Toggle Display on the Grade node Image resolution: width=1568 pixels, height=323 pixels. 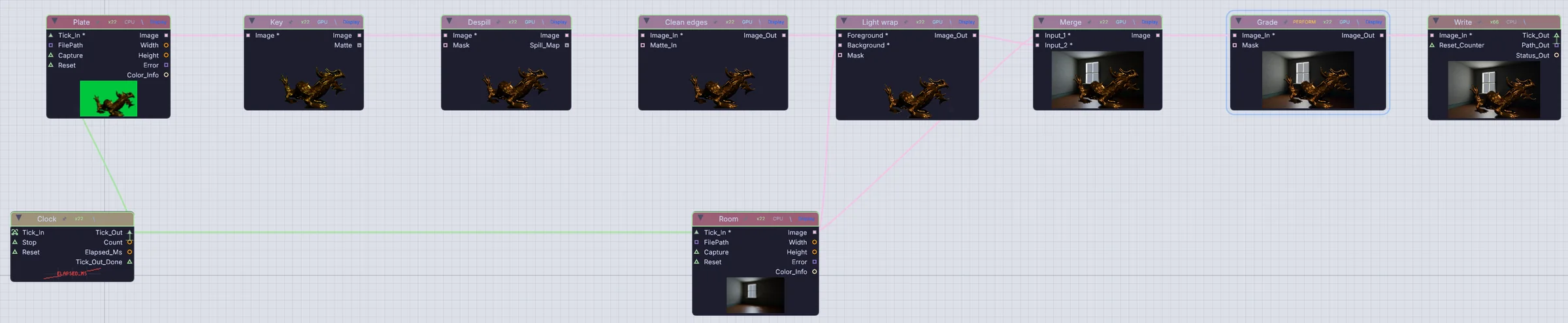(x=1373, y=22)
